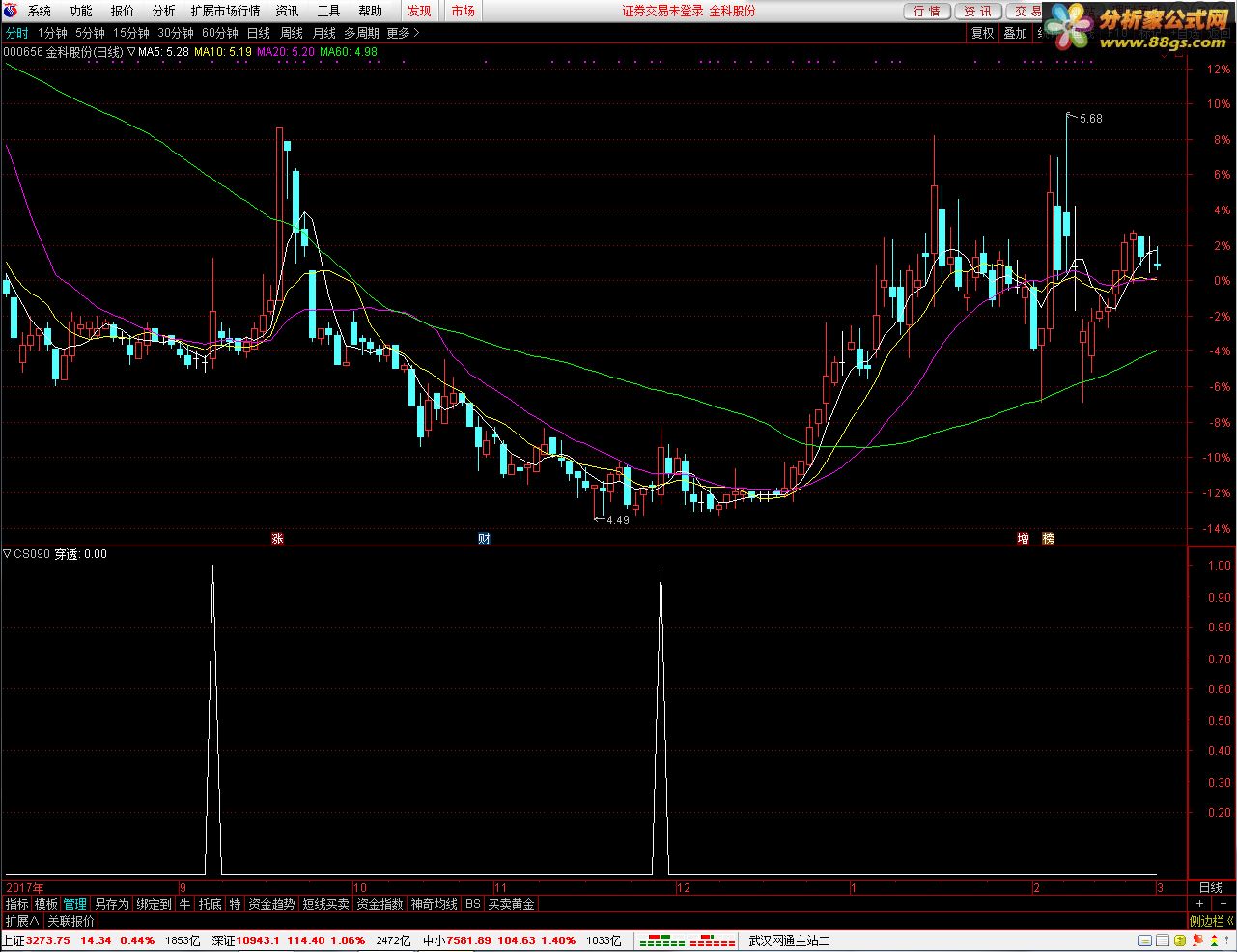The image size is (1237, 952).
Task: Expand 更多 period options
Action: coord(403,33)
